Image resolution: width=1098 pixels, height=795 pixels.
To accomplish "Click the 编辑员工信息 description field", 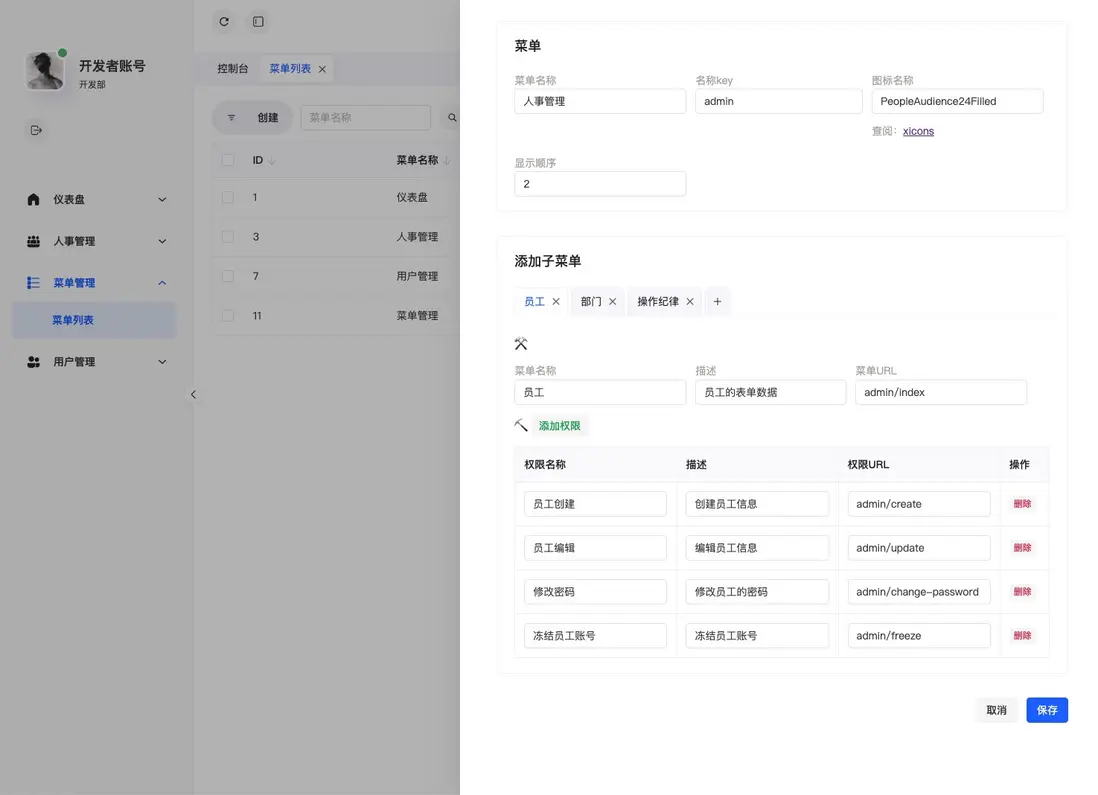I will coord(757,548).
